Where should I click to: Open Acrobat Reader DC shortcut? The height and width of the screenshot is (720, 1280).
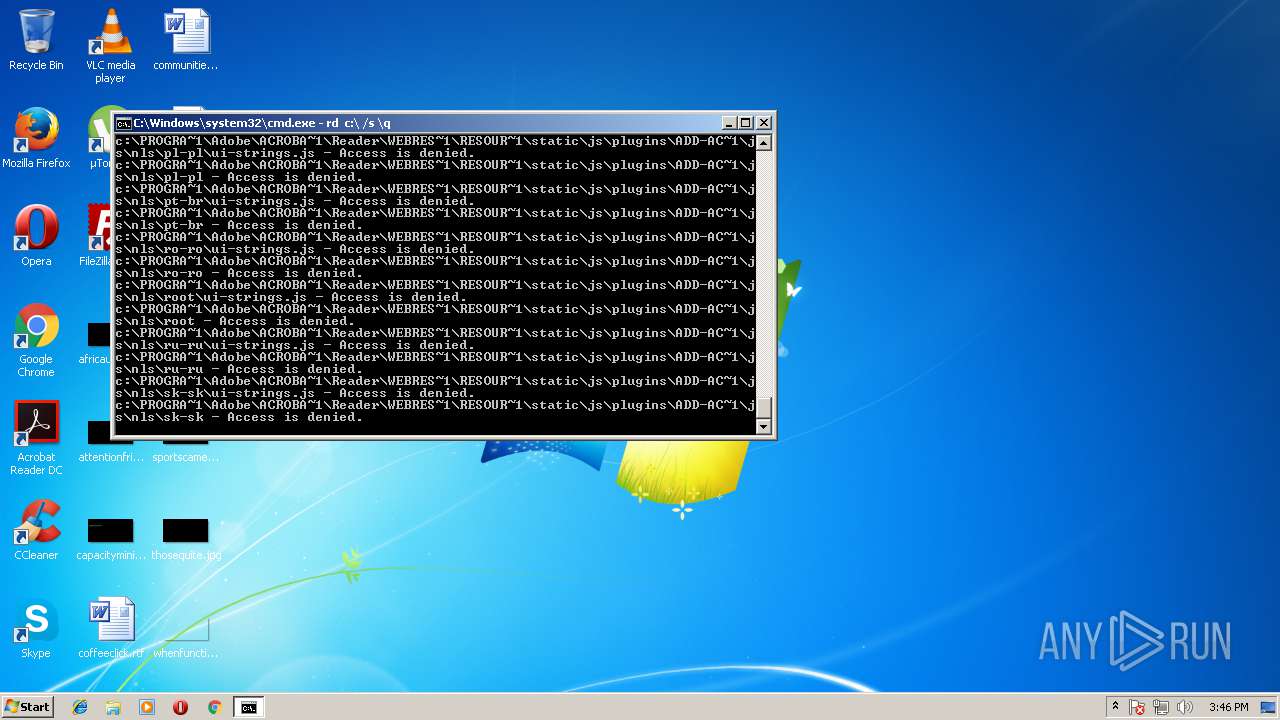click(x=36, y=438)
